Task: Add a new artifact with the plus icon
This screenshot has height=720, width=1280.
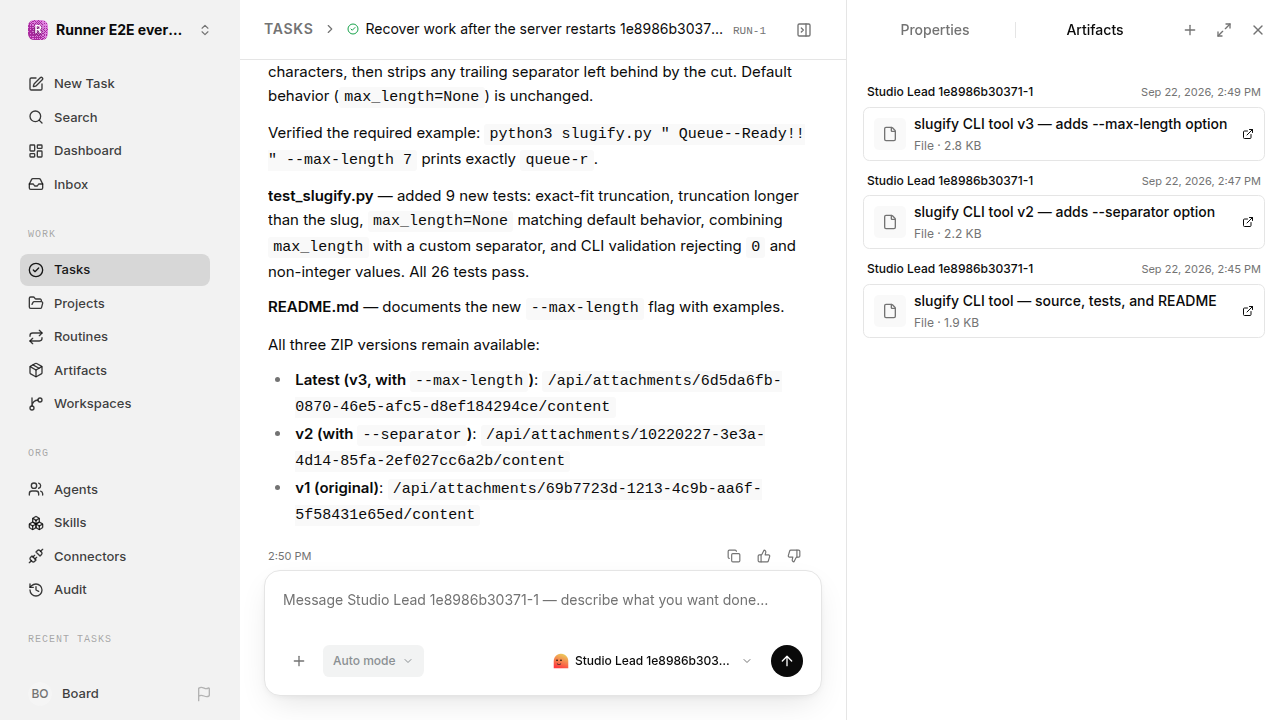Action: [x=1190, y=30]
